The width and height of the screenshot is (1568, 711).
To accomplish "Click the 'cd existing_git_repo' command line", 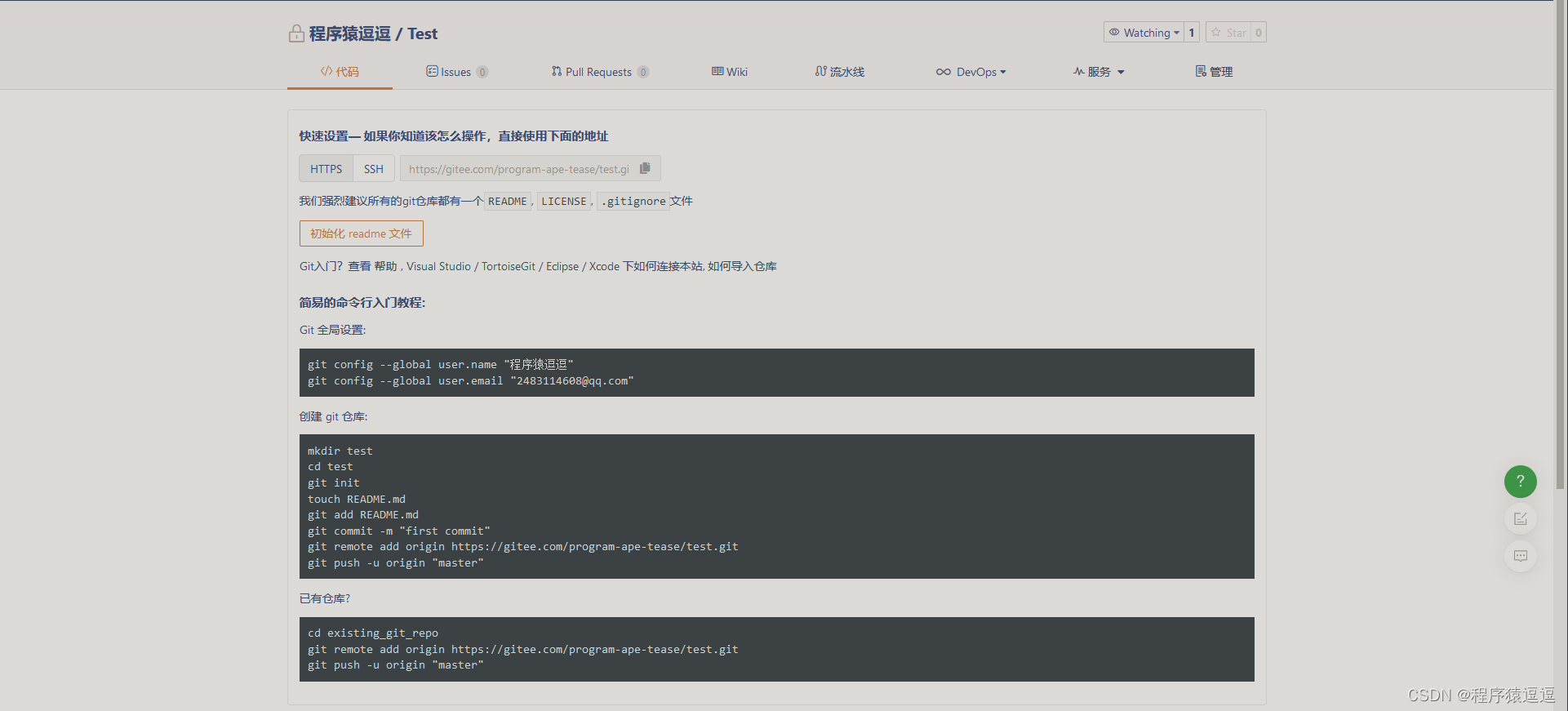I will (372, 633).
